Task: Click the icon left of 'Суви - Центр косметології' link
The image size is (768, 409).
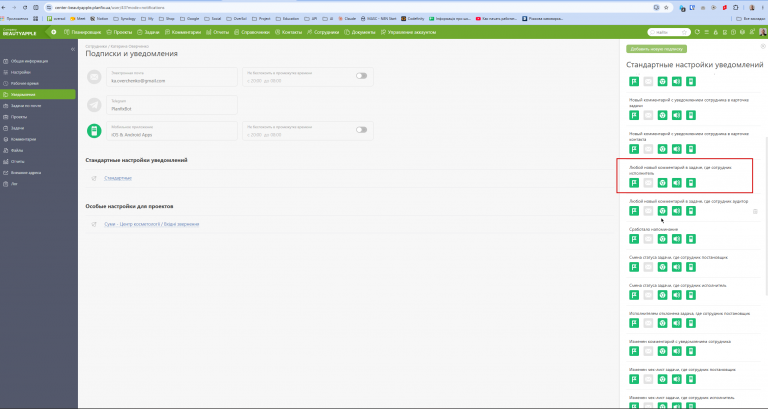Action: click(x=94, y=224)
